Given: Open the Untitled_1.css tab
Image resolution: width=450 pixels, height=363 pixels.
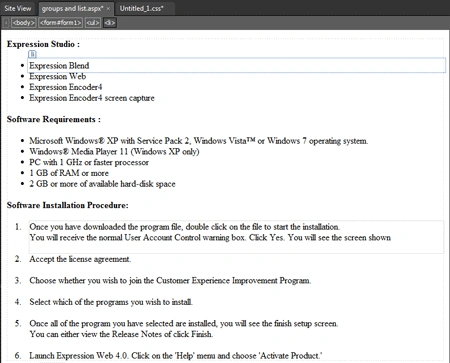Looking at the screenshot, I should point(141,8).
